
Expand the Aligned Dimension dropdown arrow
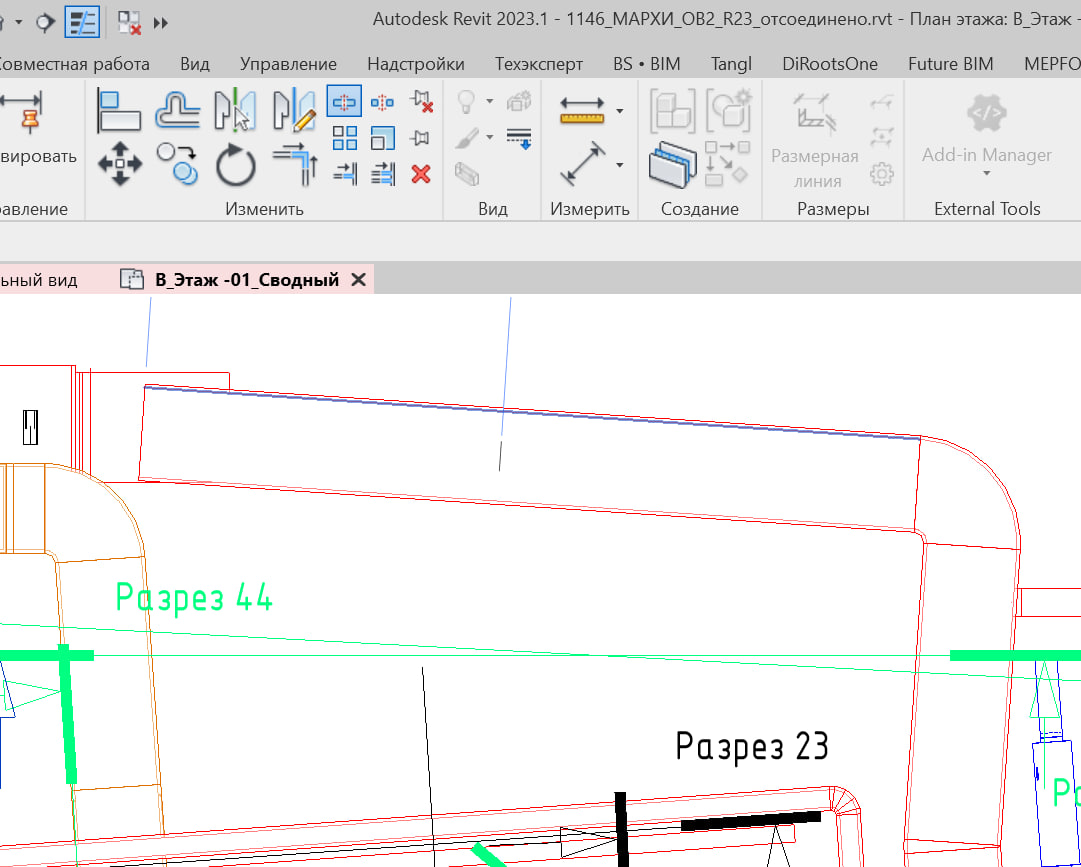620,165
